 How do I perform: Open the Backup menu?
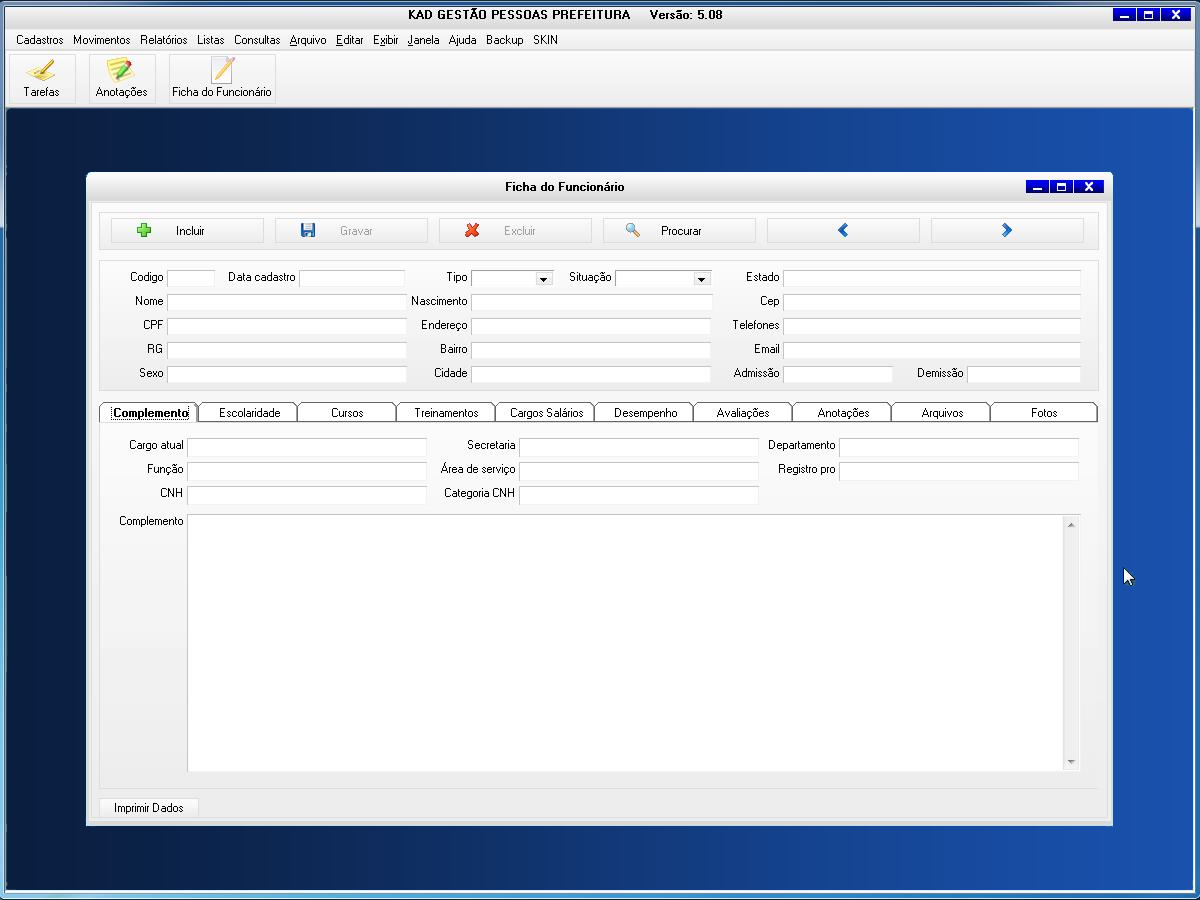(505, 40)
